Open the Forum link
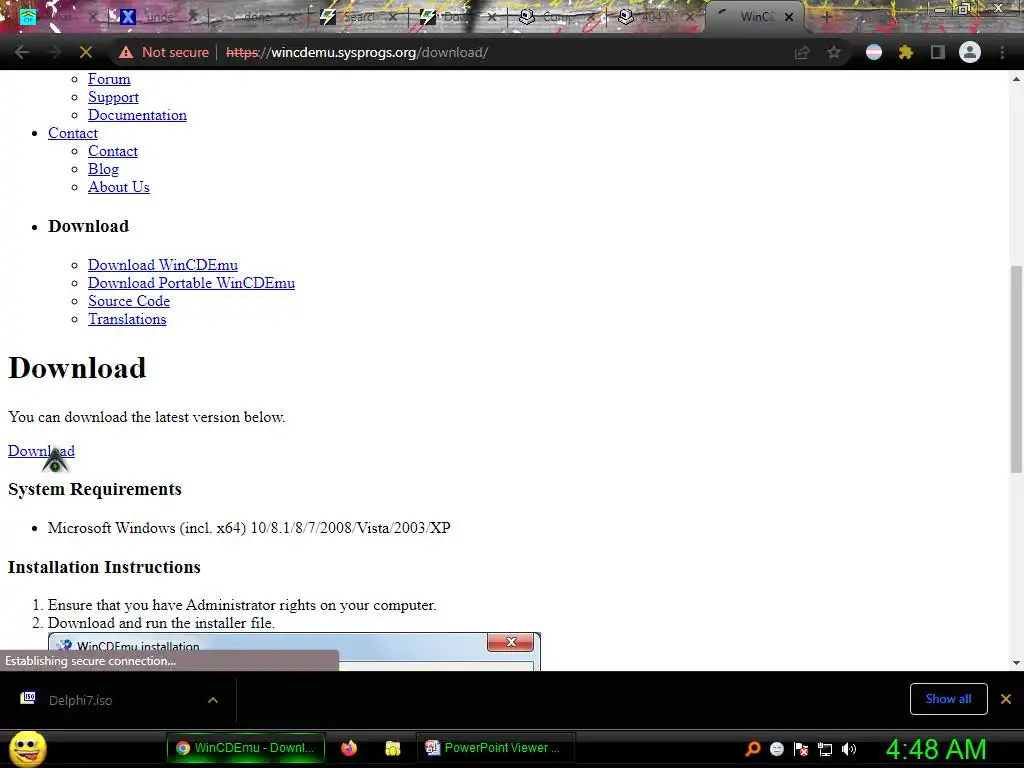This screenshot has height=768, width=1024. coord(109,79)
